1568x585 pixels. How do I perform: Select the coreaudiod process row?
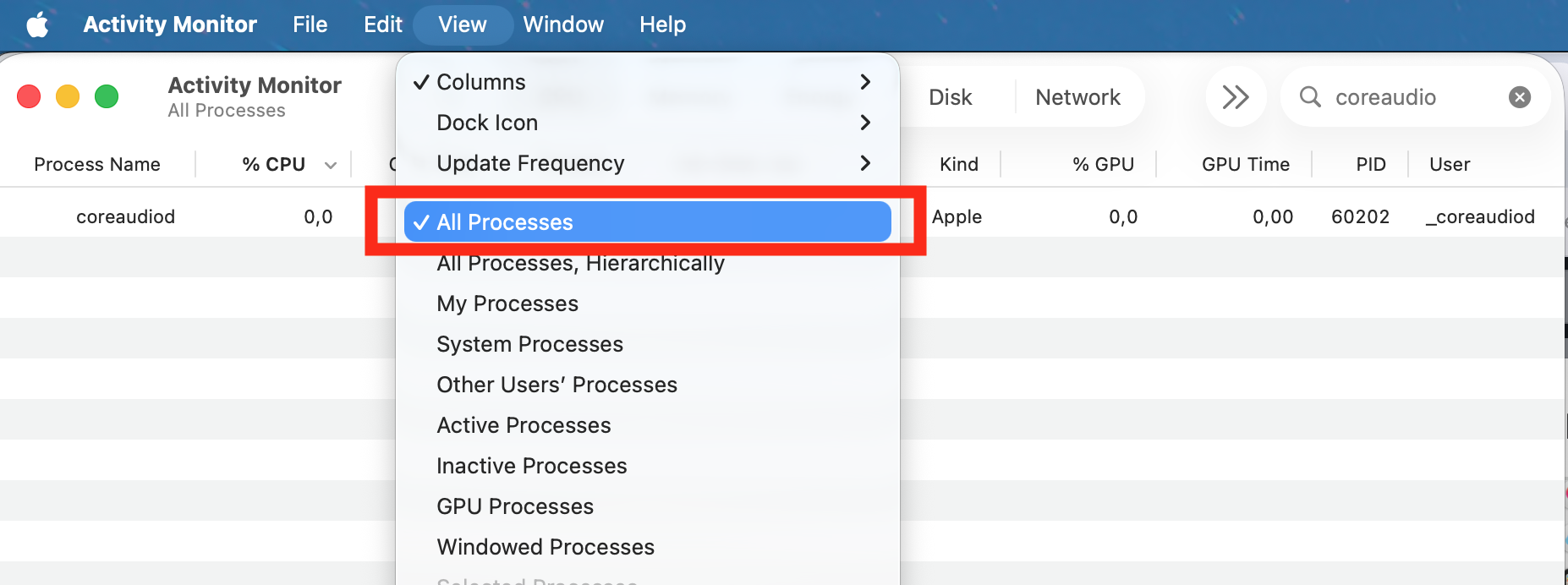782,216
